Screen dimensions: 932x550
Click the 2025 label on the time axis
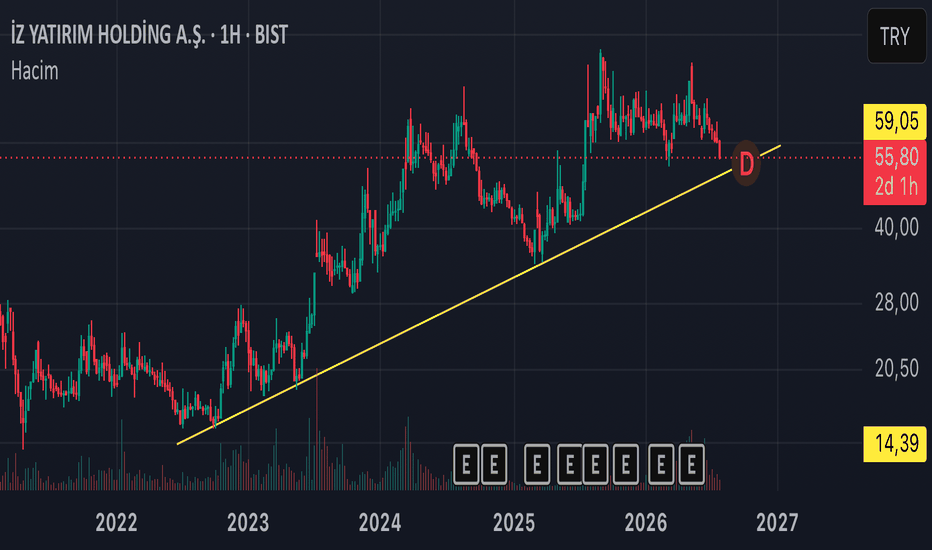514,523
